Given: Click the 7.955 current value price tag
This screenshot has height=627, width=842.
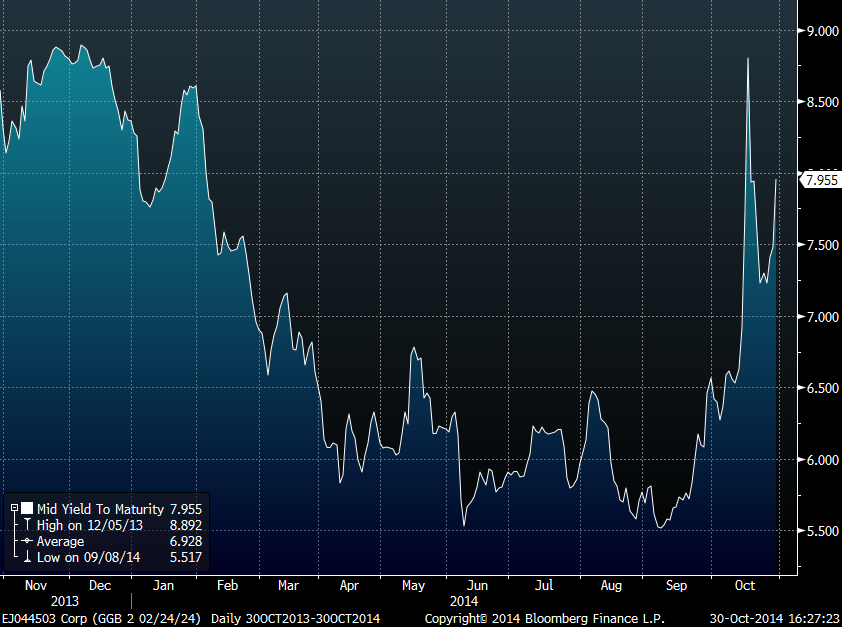Looking at the screenshot, I should pos(821,180).
